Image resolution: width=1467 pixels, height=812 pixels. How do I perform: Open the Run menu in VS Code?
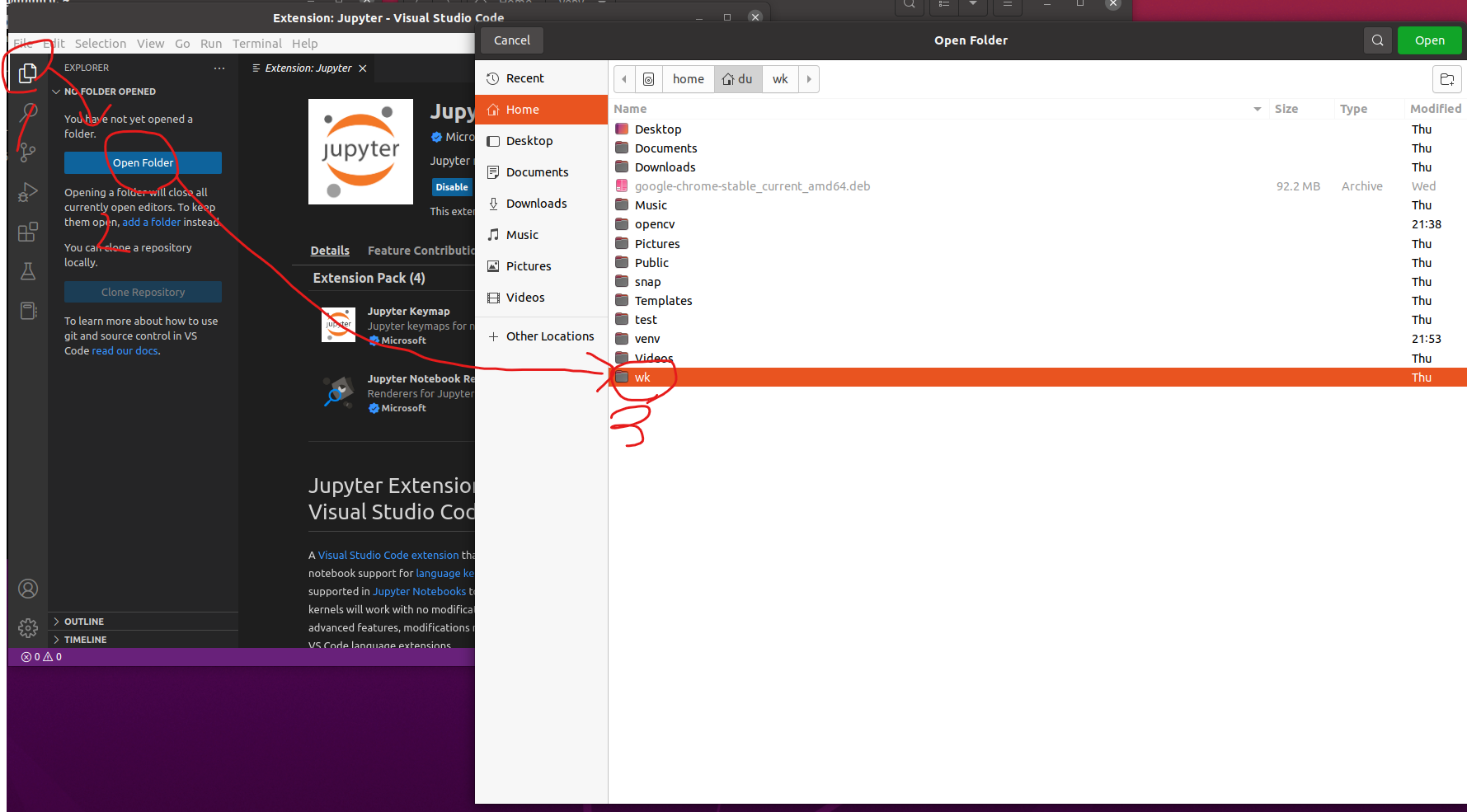pyautogui.click(x=211, y=44)
